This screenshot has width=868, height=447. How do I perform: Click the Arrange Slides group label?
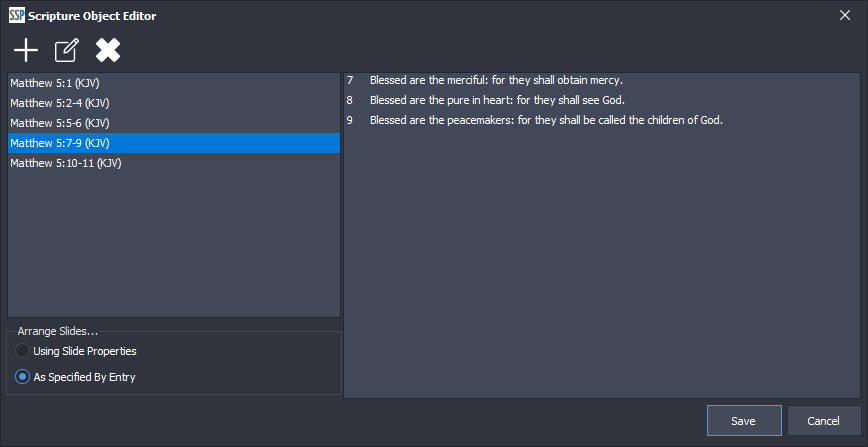point(58,331)
